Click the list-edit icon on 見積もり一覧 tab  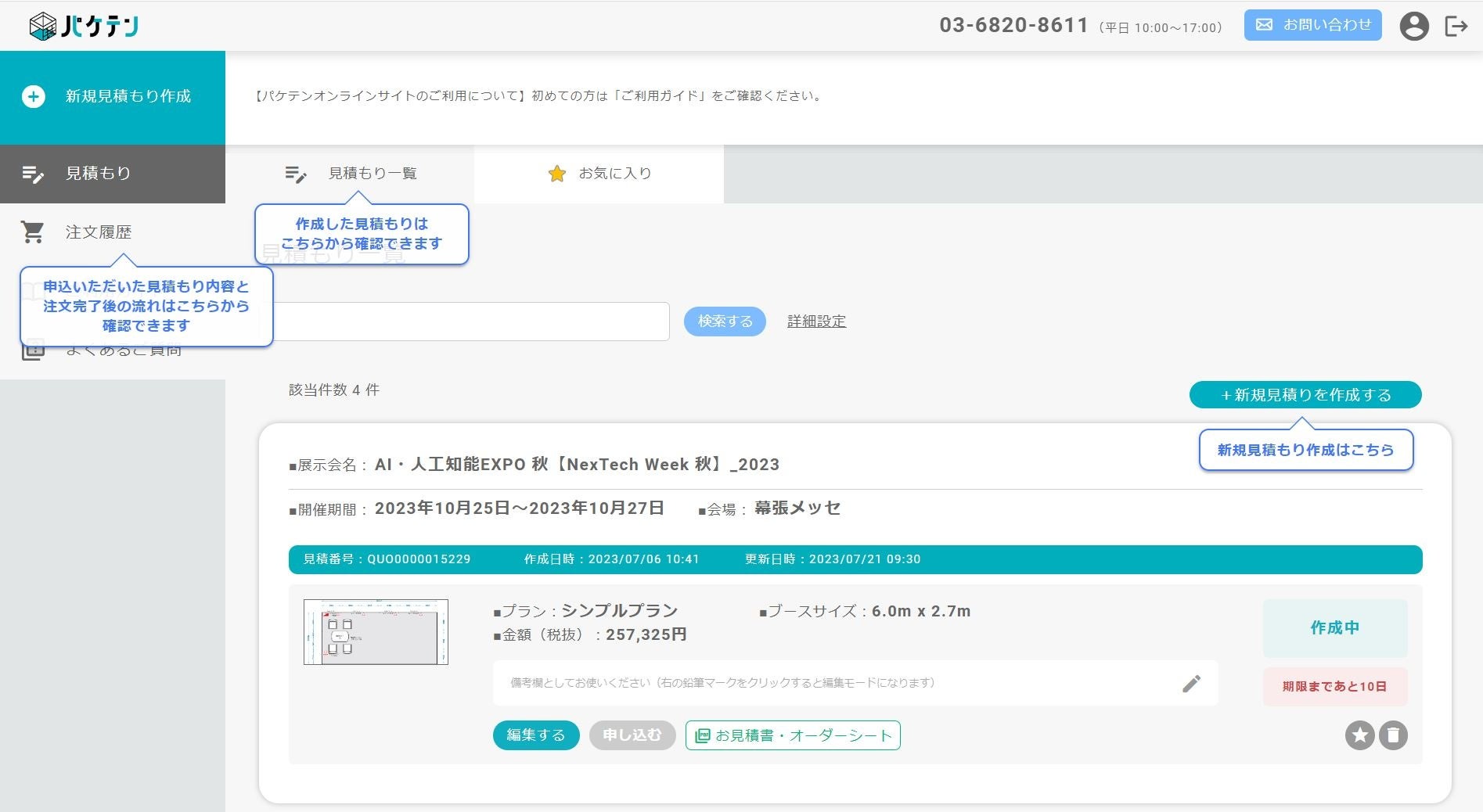[296, 174]
